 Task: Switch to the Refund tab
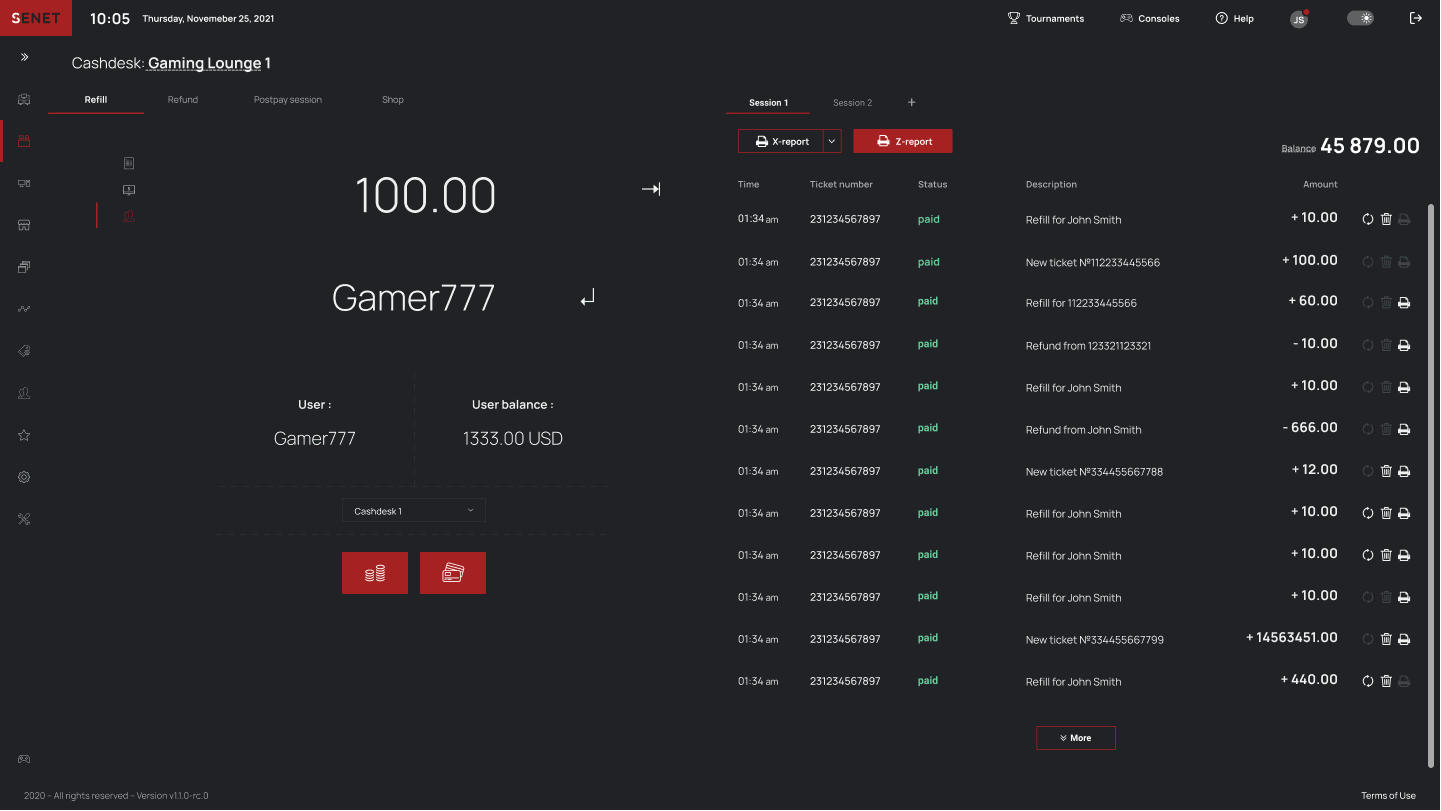[x=183, y=99]
